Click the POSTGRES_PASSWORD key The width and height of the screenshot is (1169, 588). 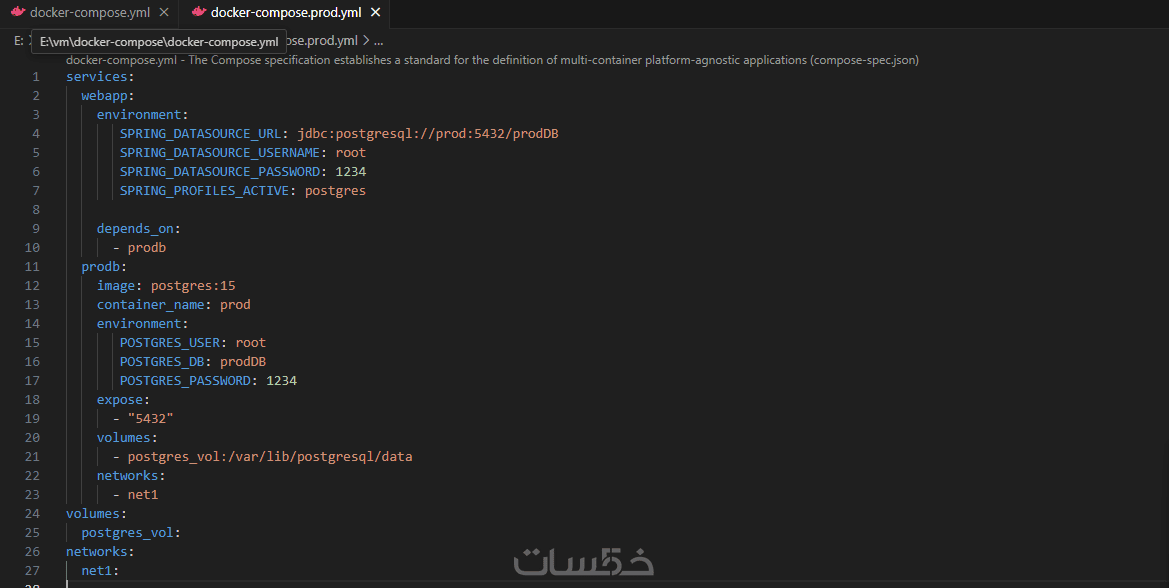tap(185, 381)
